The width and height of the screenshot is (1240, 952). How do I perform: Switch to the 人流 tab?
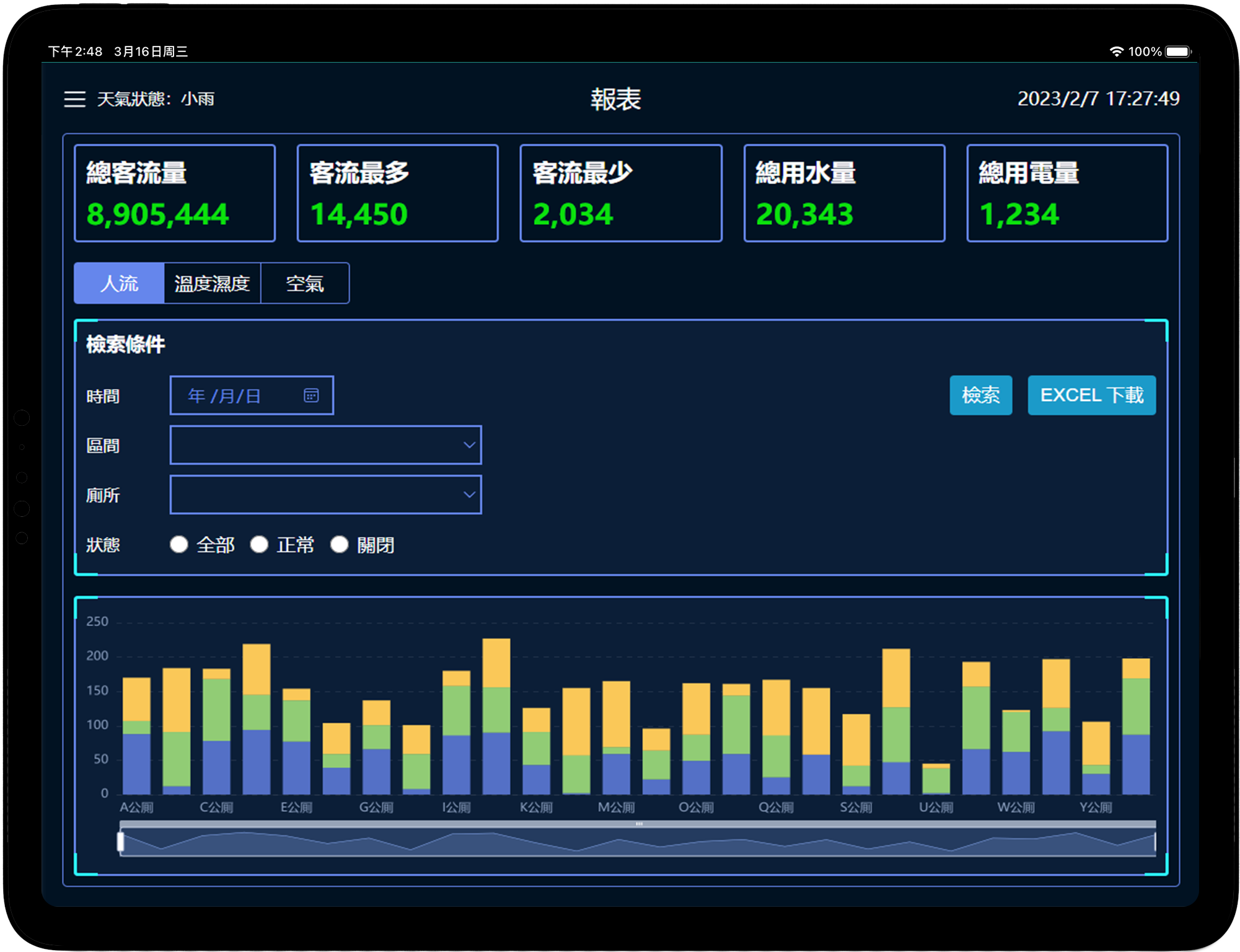click(119, 283)
